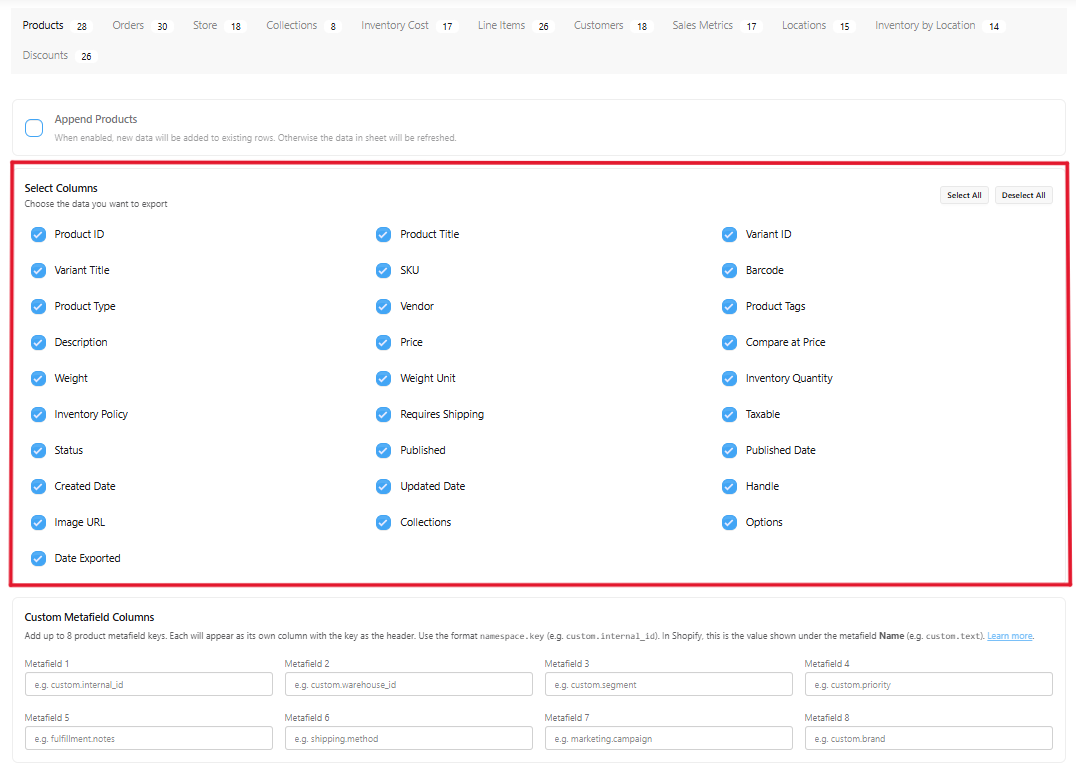Focus the Metafield 4 input field
Screen dimensions: 1076x770
point(928,684)
